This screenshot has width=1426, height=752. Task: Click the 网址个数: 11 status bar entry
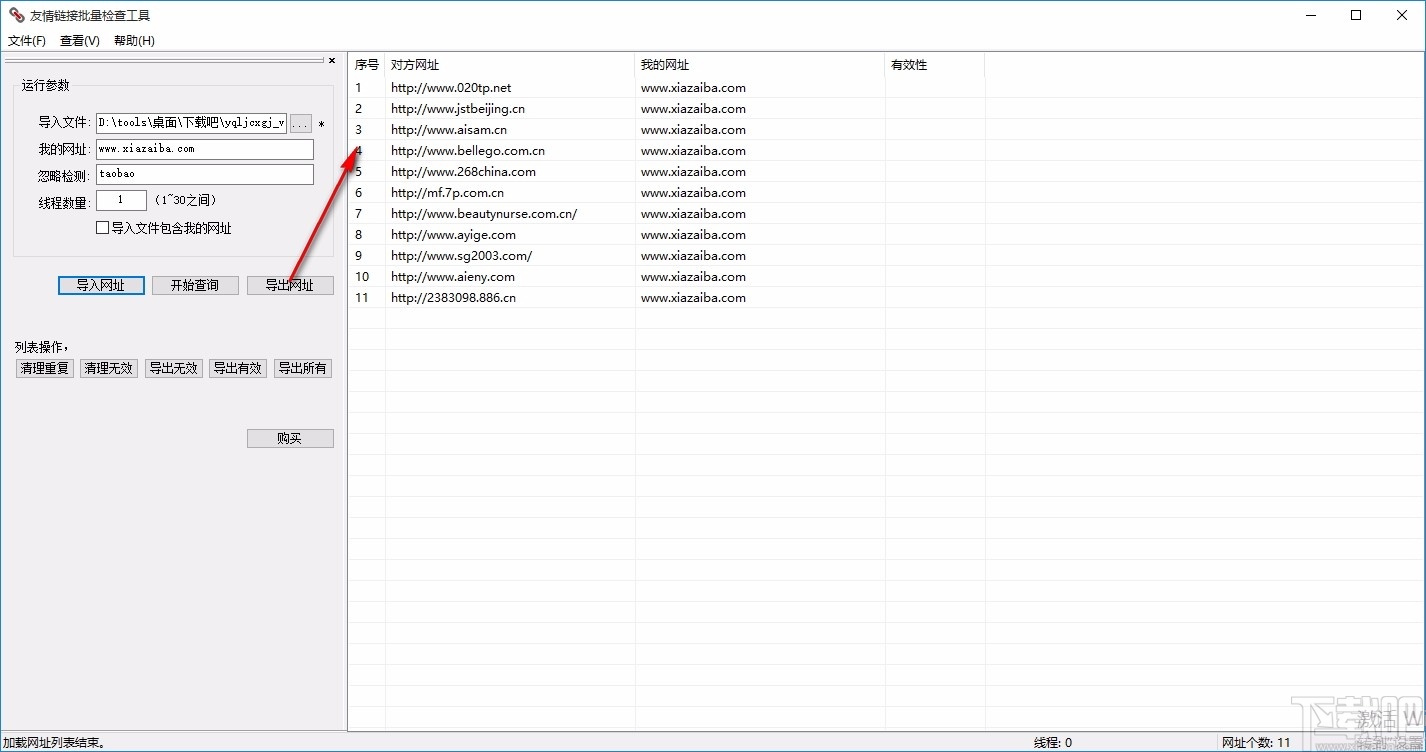tap(1256, 743)
